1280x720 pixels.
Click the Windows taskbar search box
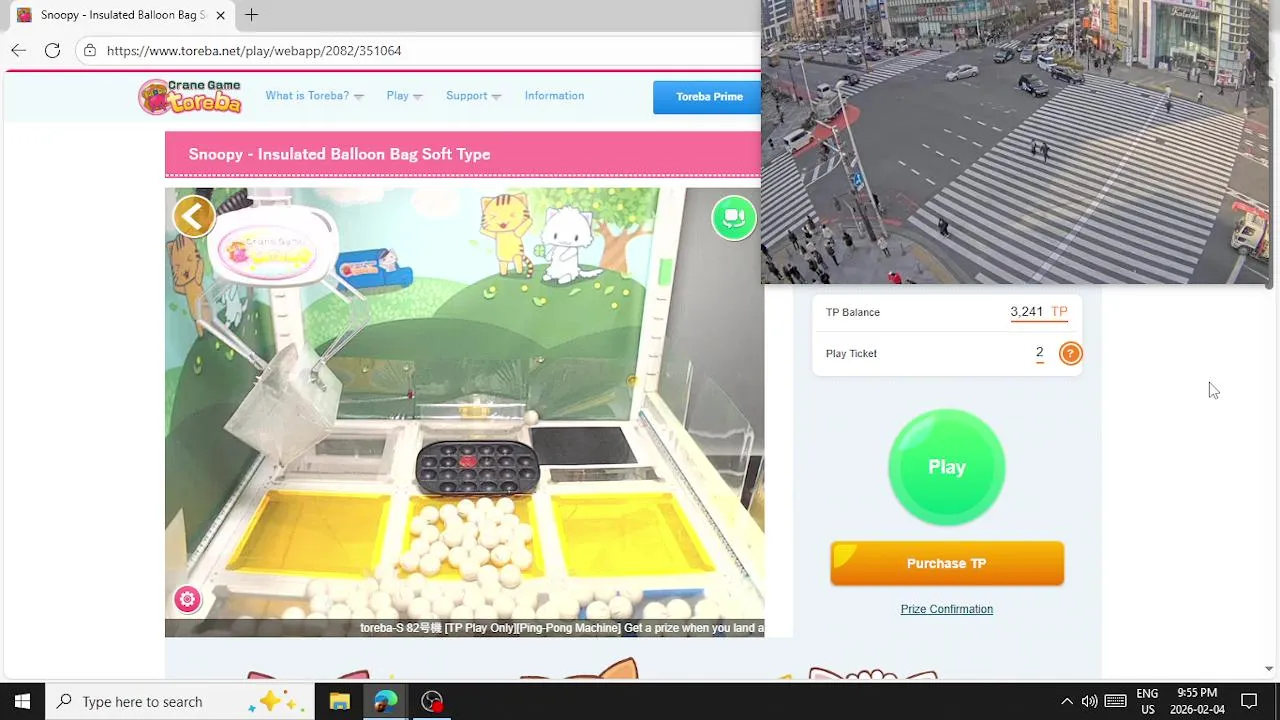[180, 701]
